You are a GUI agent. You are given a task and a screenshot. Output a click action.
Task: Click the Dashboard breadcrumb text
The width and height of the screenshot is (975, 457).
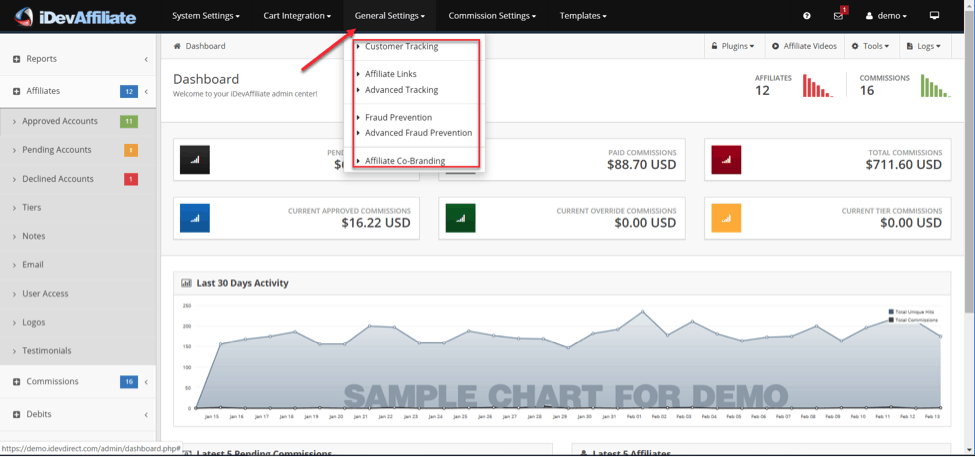pyautogui.click(x=205, y=46)
